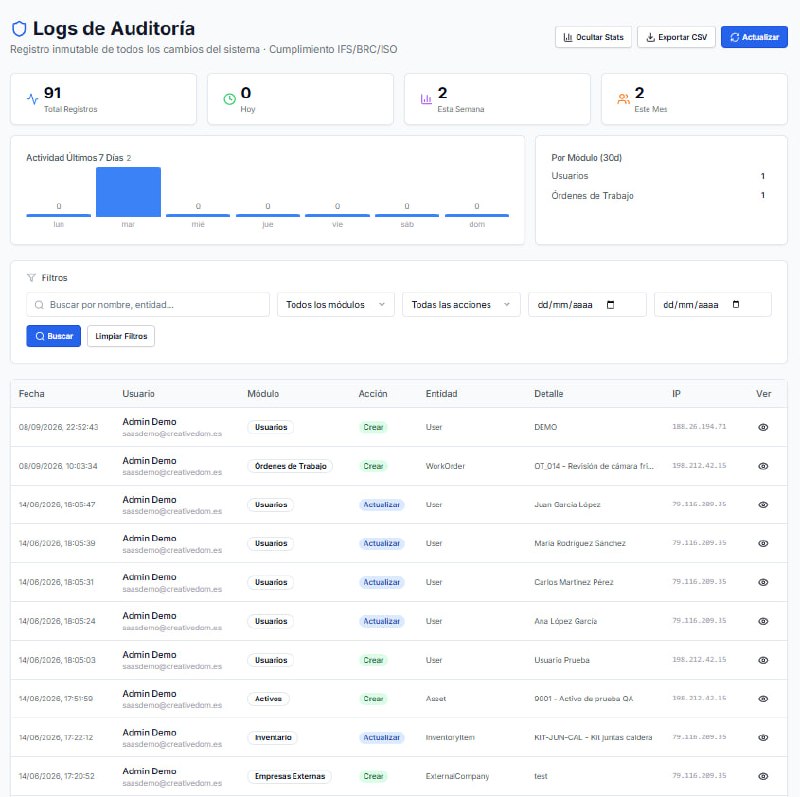The width and height of the screenshot is (800, 797).
Task: Click the shield icon beside Logs de Auditoría
Action: [19, 29]
